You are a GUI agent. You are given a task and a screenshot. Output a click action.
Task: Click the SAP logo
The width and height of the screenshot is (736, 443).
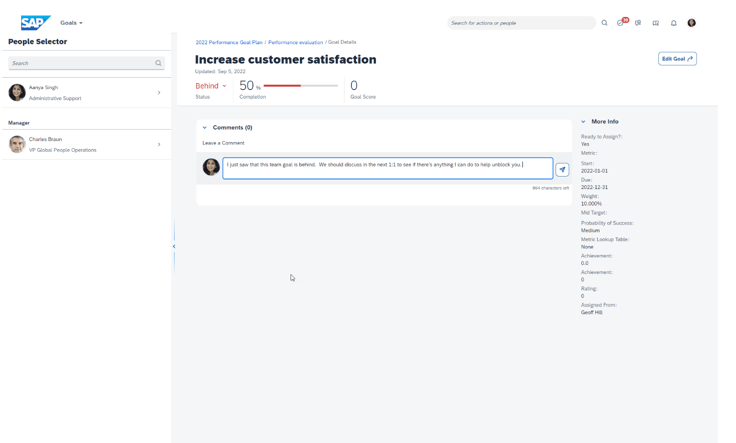point(35,22)
